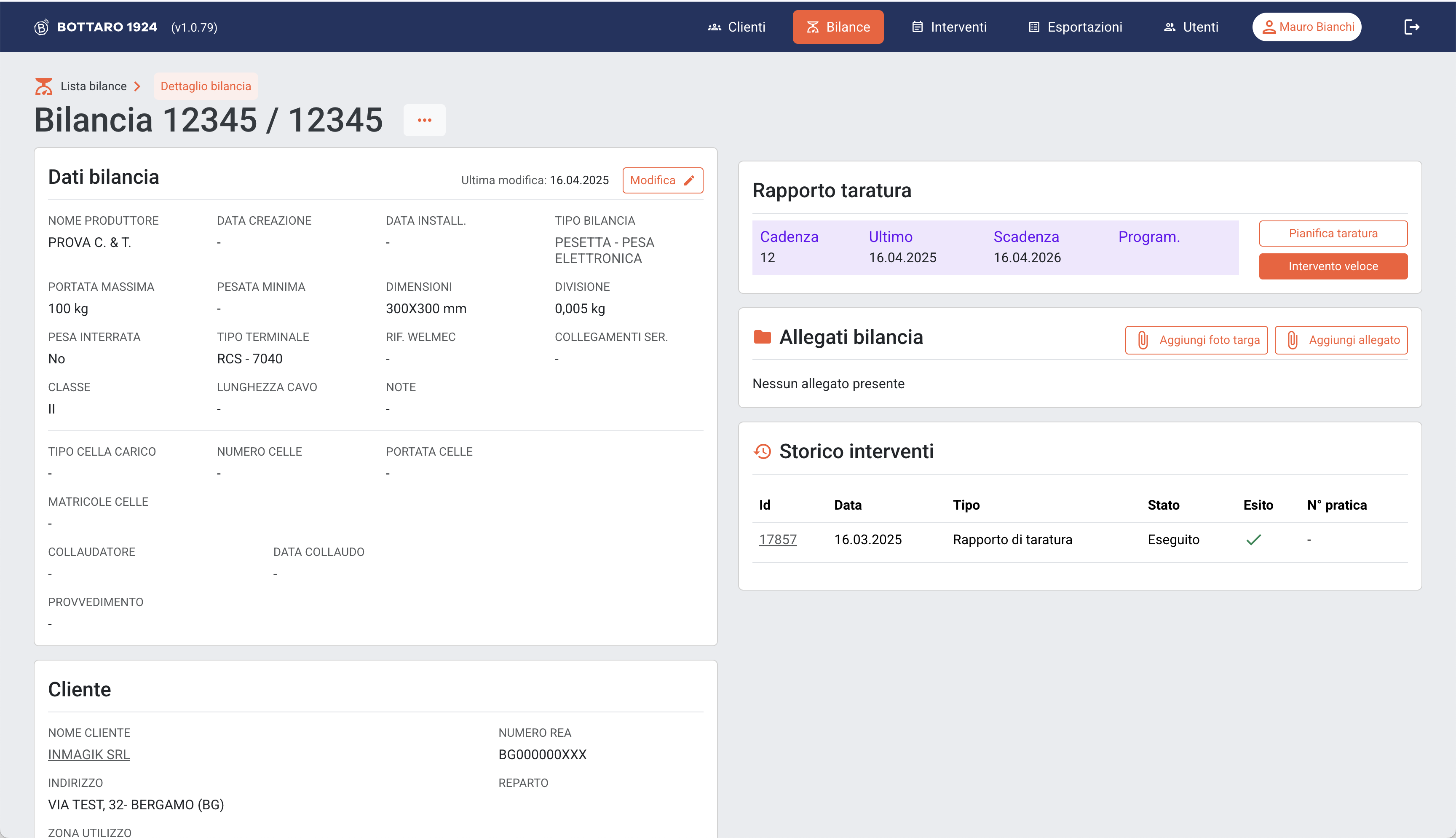Click the scale icon next to Lista bilance

[x=44, y=86]
